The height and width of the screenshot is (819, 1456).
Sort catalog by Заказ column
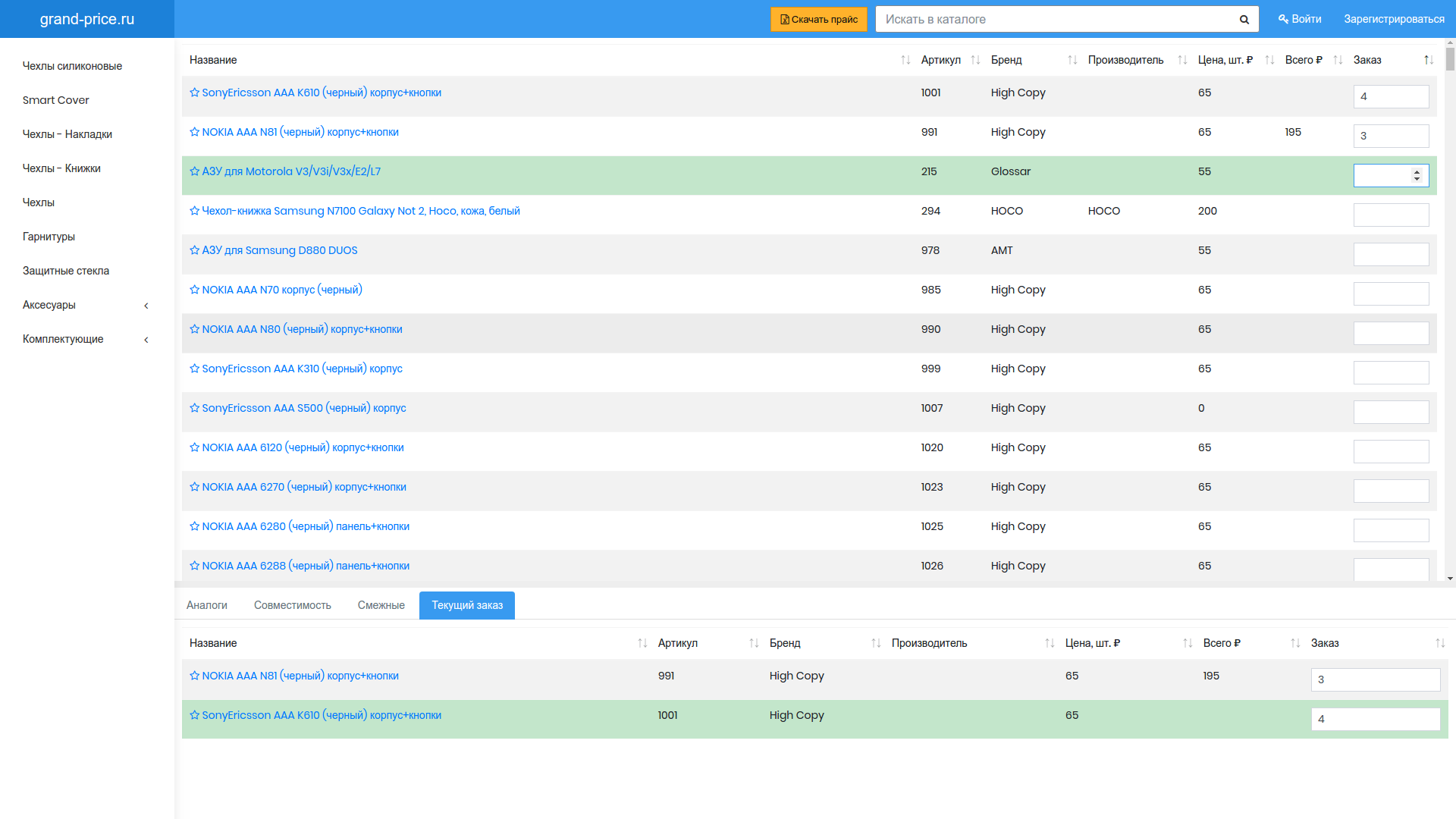1429,60
